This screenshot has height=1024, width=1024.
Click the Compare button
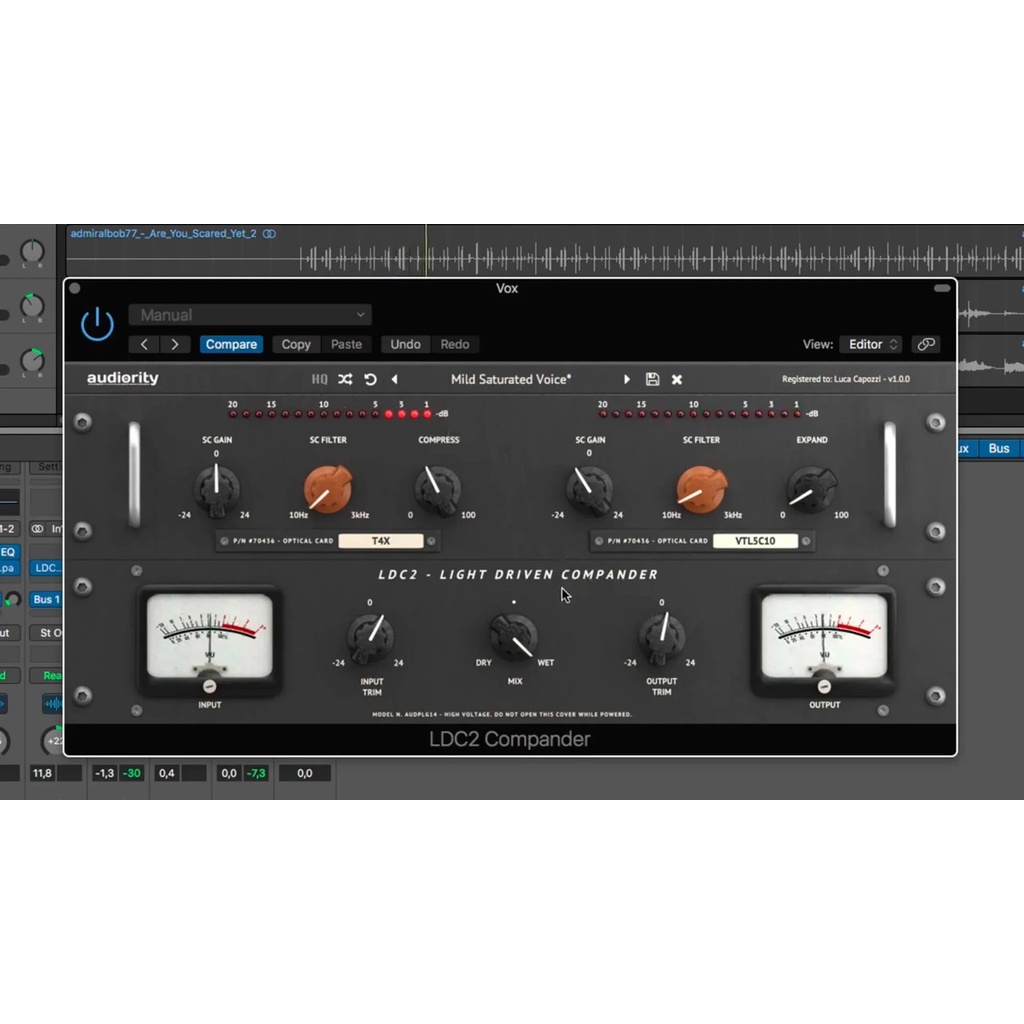(x=231, y=344)
